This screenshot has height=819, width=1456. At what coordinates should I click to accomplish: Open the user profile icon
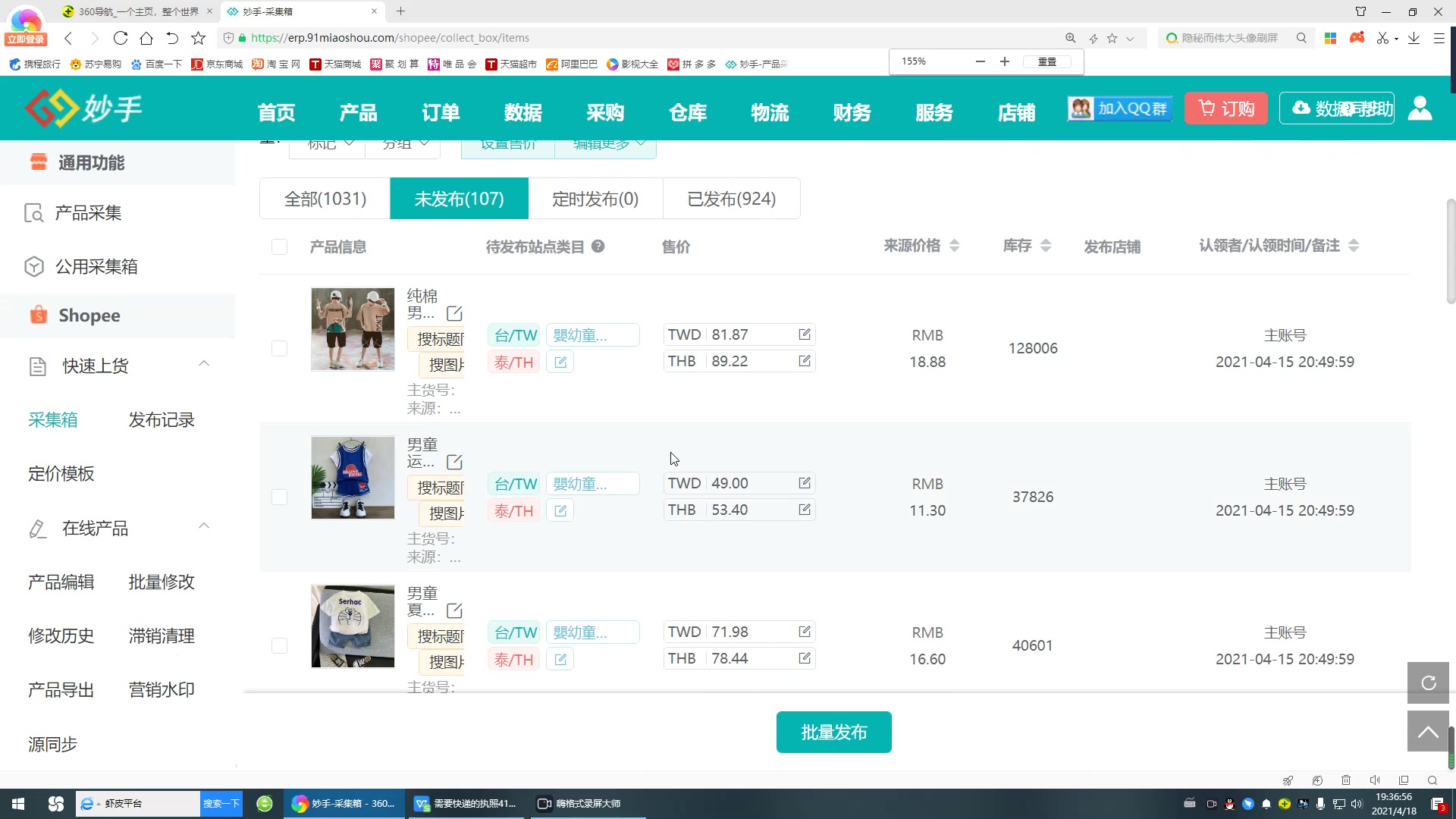[1420, 108]
